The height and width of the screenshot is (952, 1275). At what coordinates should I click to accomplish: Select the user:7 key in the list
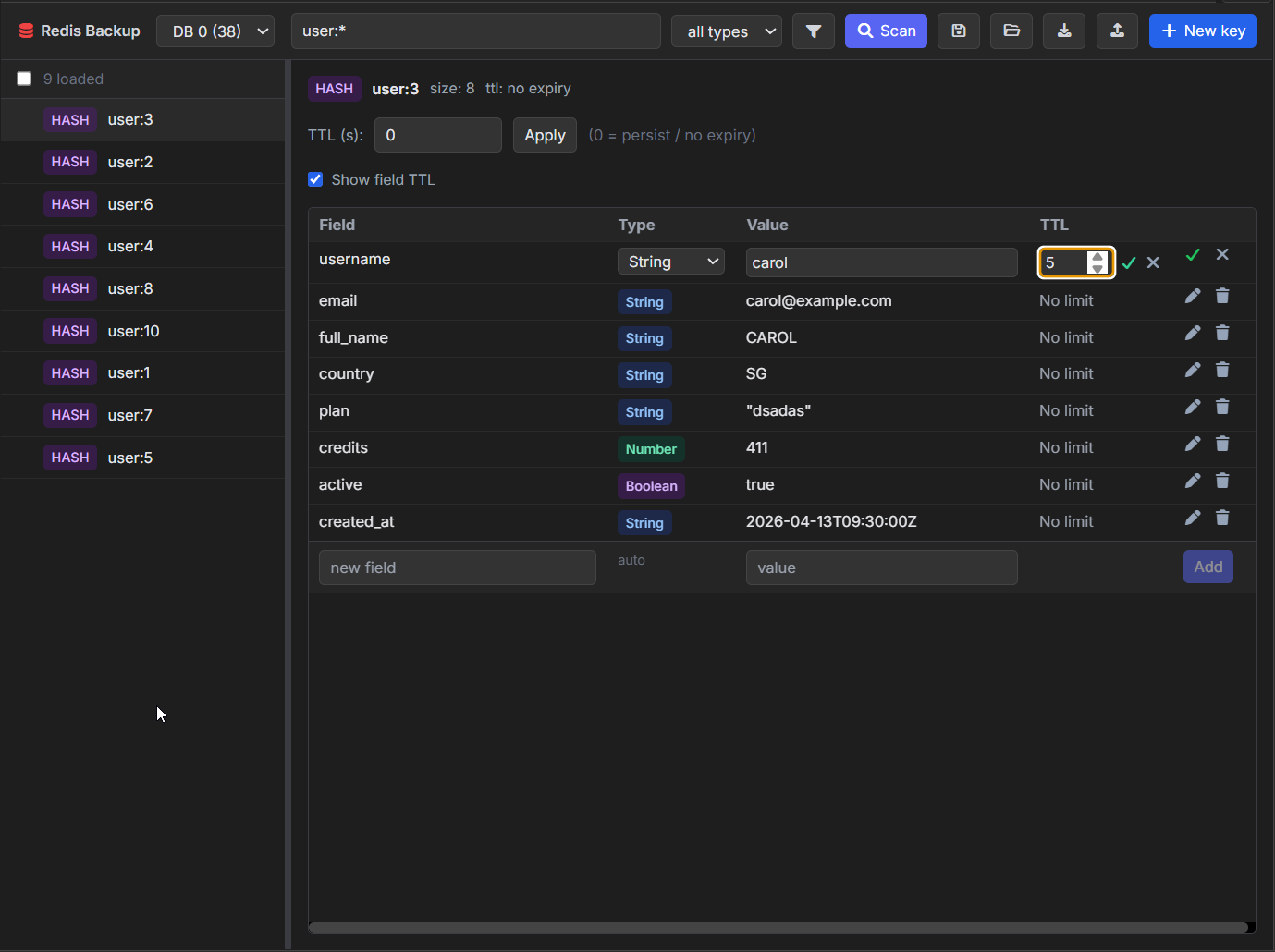point(142,415)
